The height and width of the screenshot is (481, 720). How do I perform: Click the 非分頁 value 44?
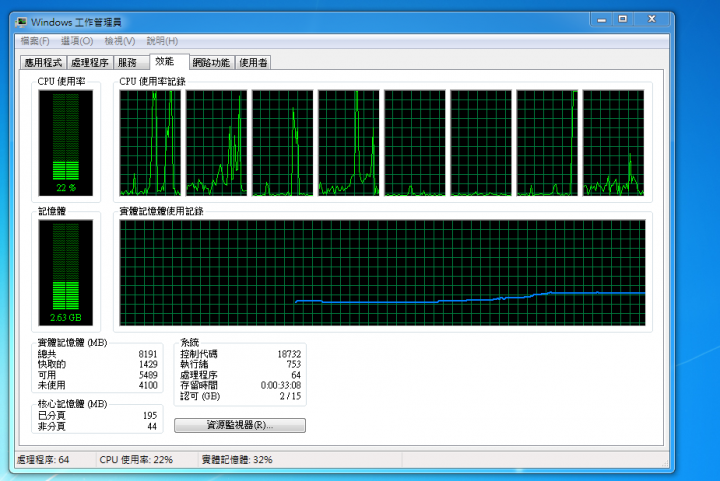152,426
